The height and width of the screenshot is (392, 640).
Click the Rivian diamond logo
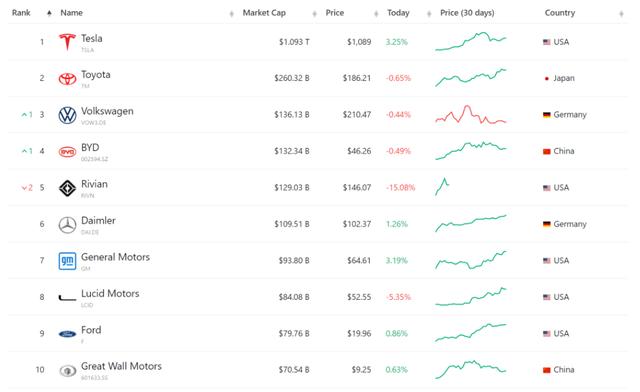pos(67,188)
